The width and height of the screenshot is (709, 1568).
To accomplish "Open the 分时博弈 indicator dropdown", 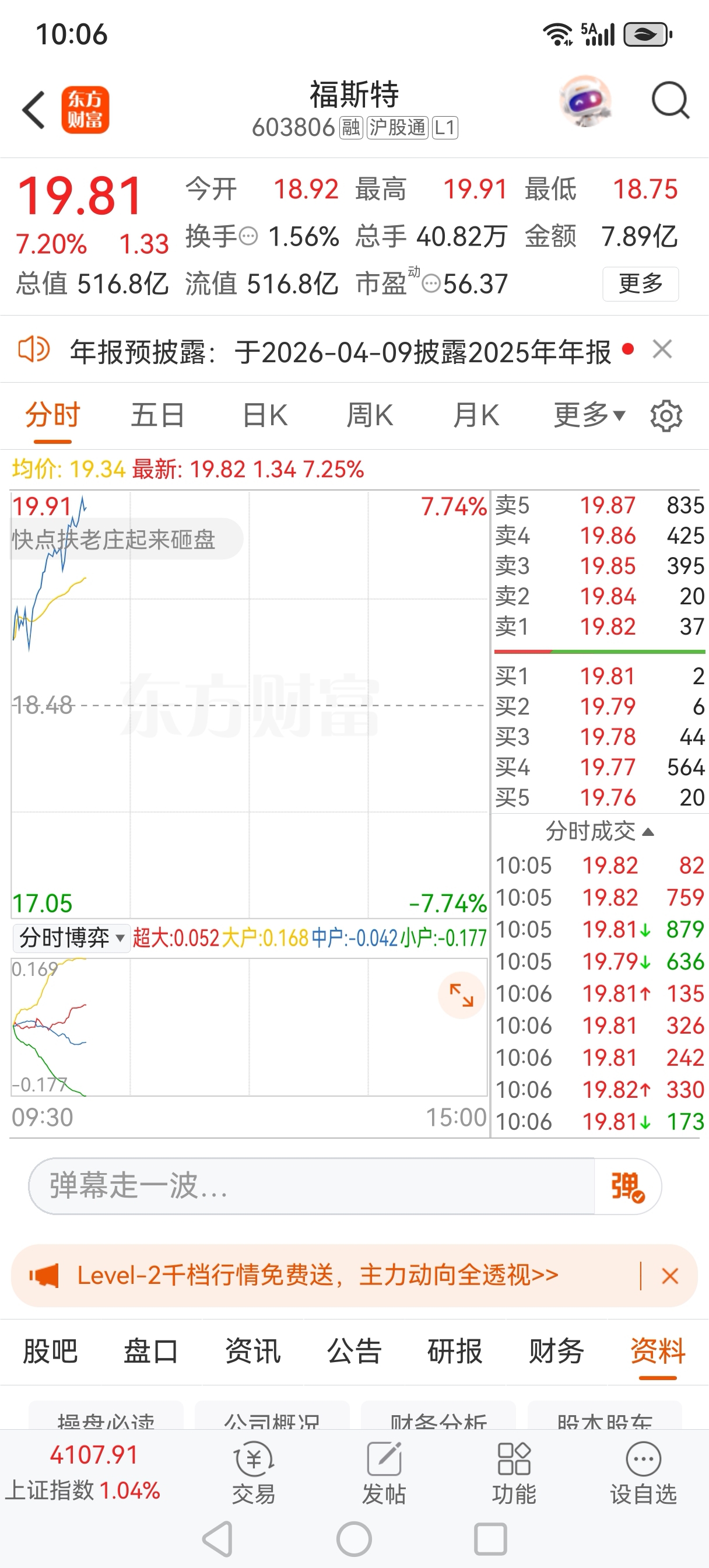I will pos(71,937).
